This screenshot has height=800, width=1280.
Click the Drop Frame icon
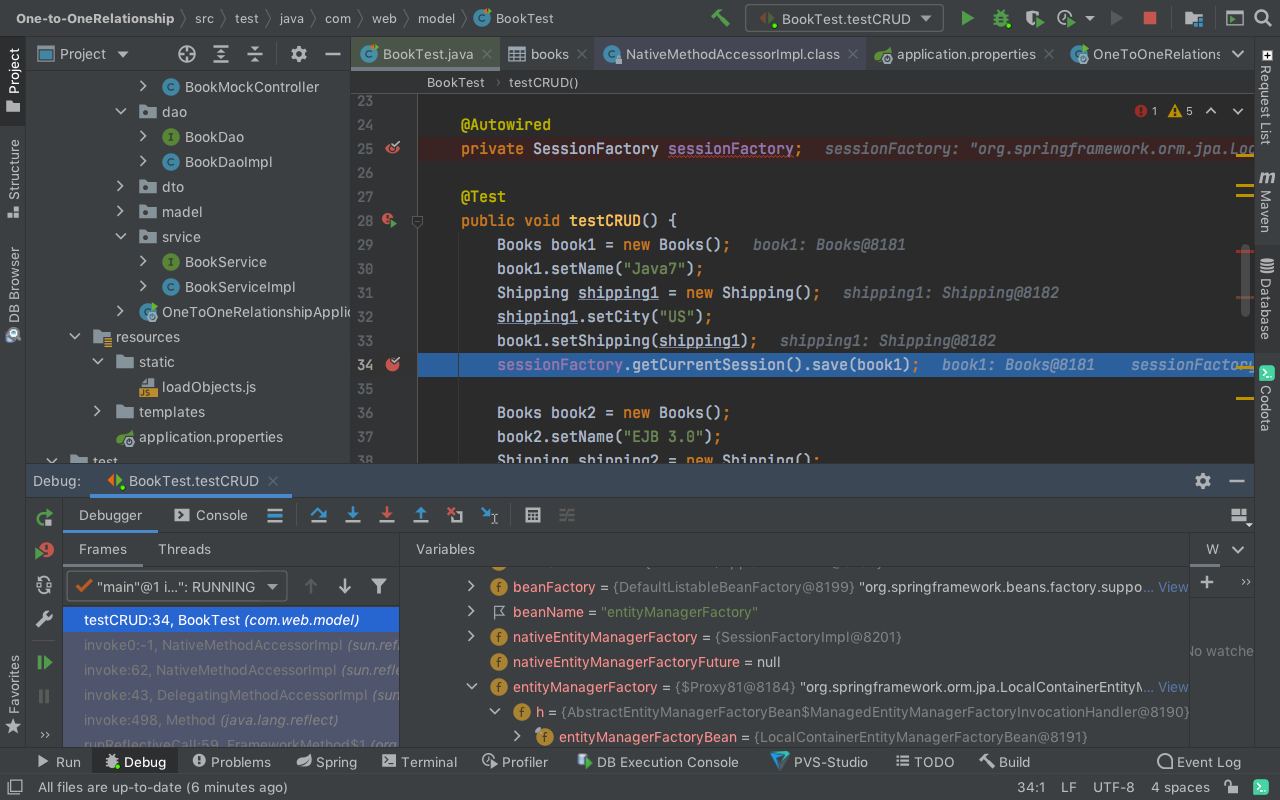pyautogui.click(x=454, y=515)
